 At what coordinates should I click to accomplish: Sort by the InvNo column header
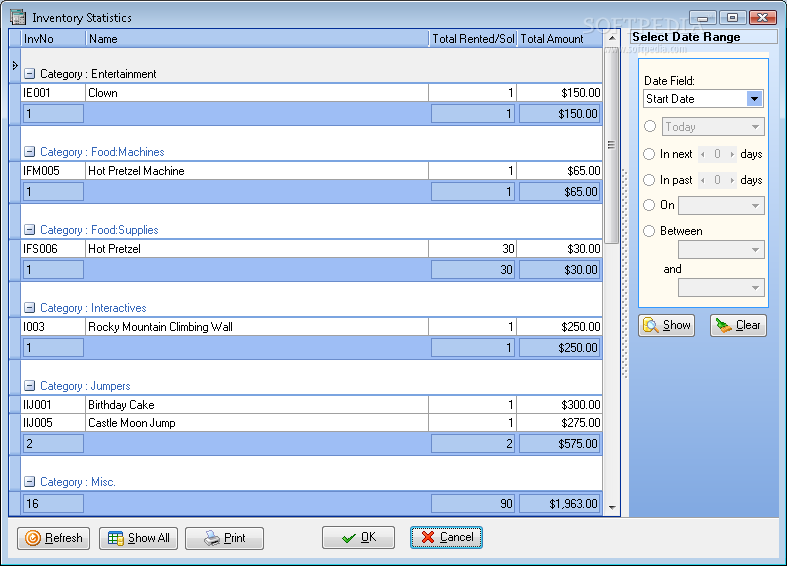[53, 39]
